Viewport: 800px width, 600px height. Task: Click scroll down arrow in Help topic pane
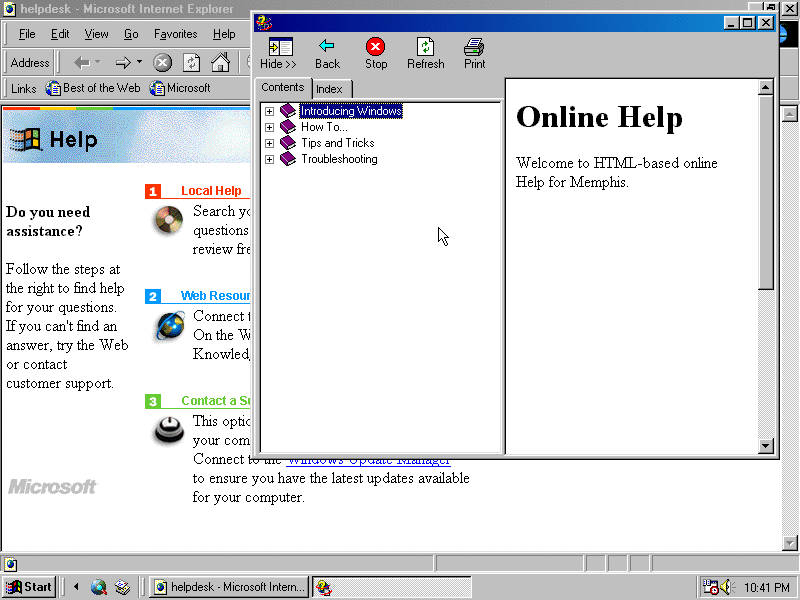point(765,446)
